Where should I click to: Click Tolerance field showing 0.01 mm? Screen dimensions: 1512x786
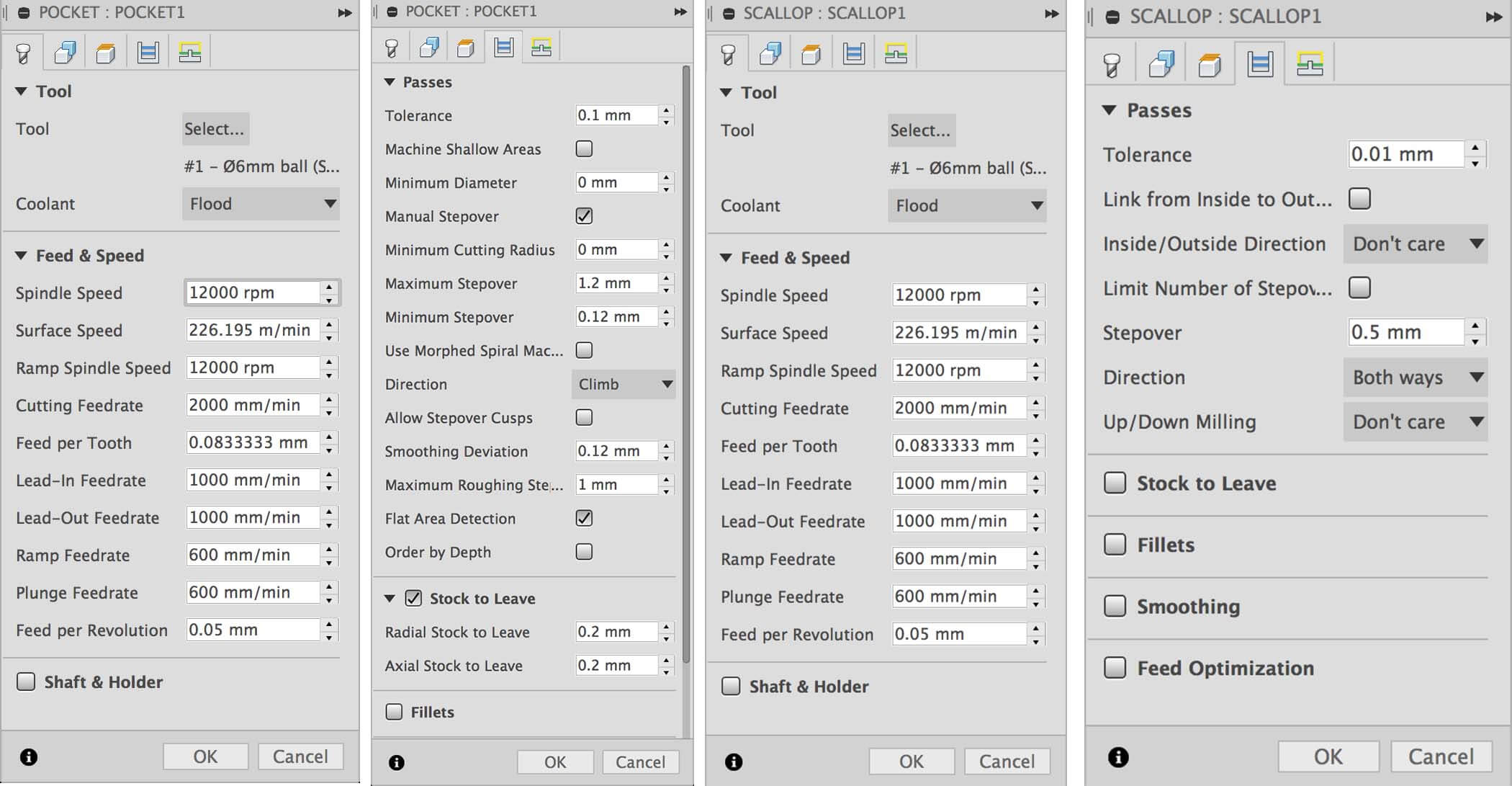(1406, 154)
